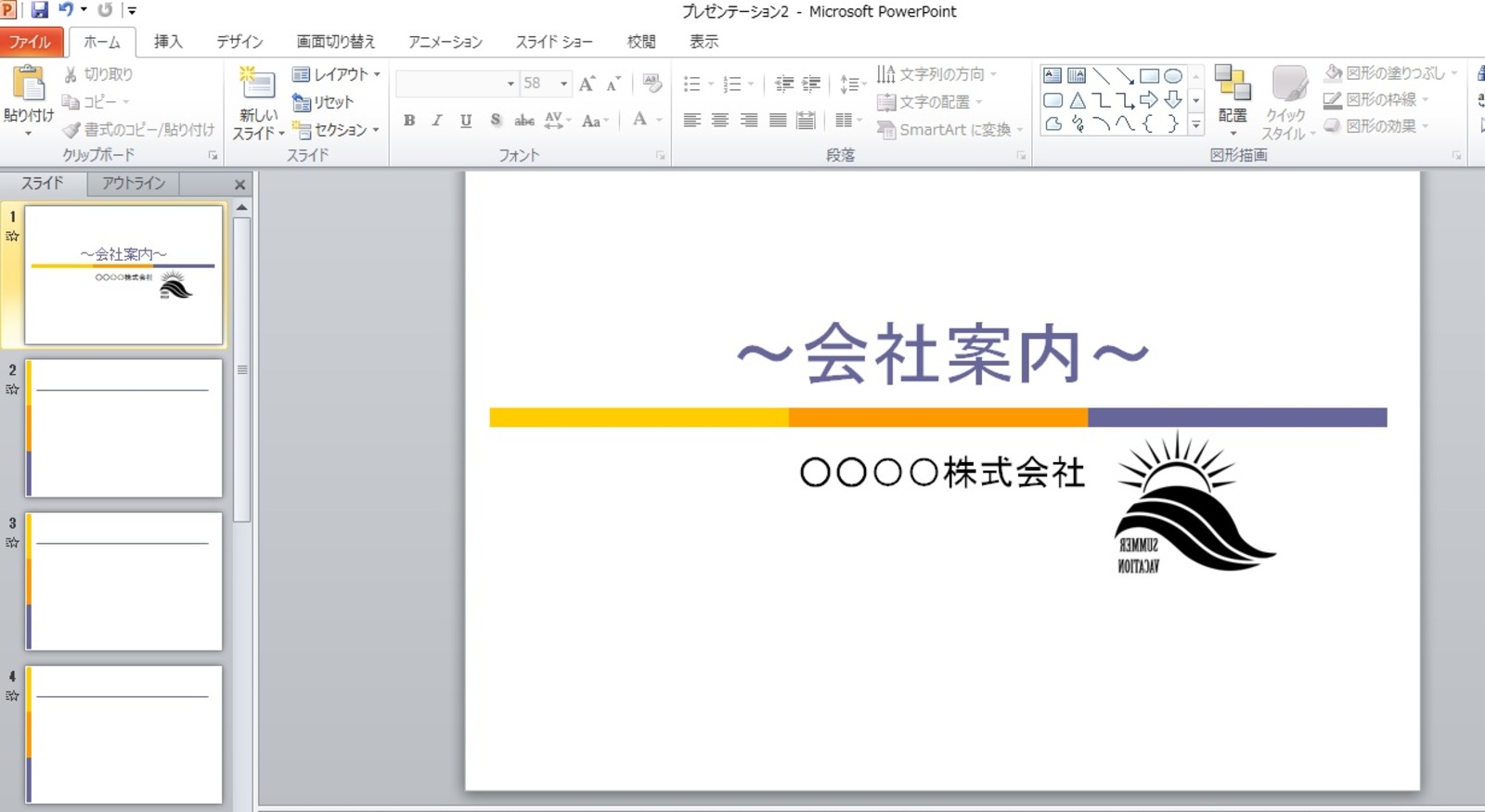Click the New Slide icon
1485x812 pixels.
click(257, 84)
